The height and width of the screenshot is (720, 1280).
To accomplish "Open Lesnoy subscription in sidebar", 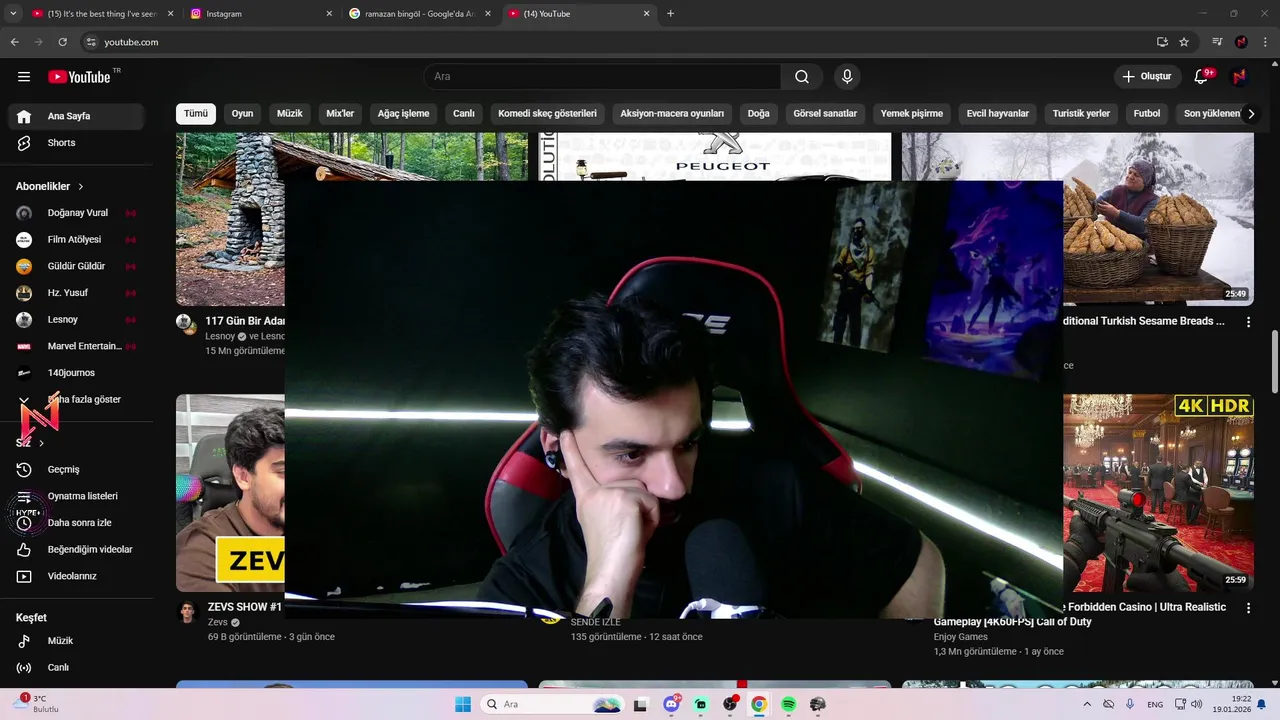I will pos(76,320).
